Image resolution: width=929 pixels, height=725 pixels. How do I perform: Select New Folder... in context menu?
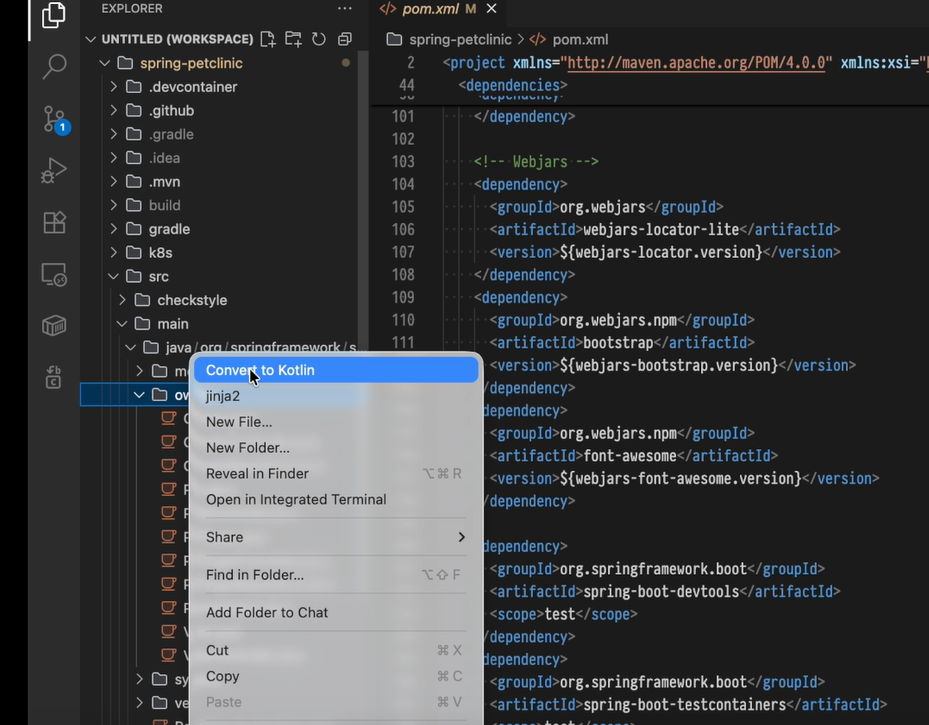336,448
